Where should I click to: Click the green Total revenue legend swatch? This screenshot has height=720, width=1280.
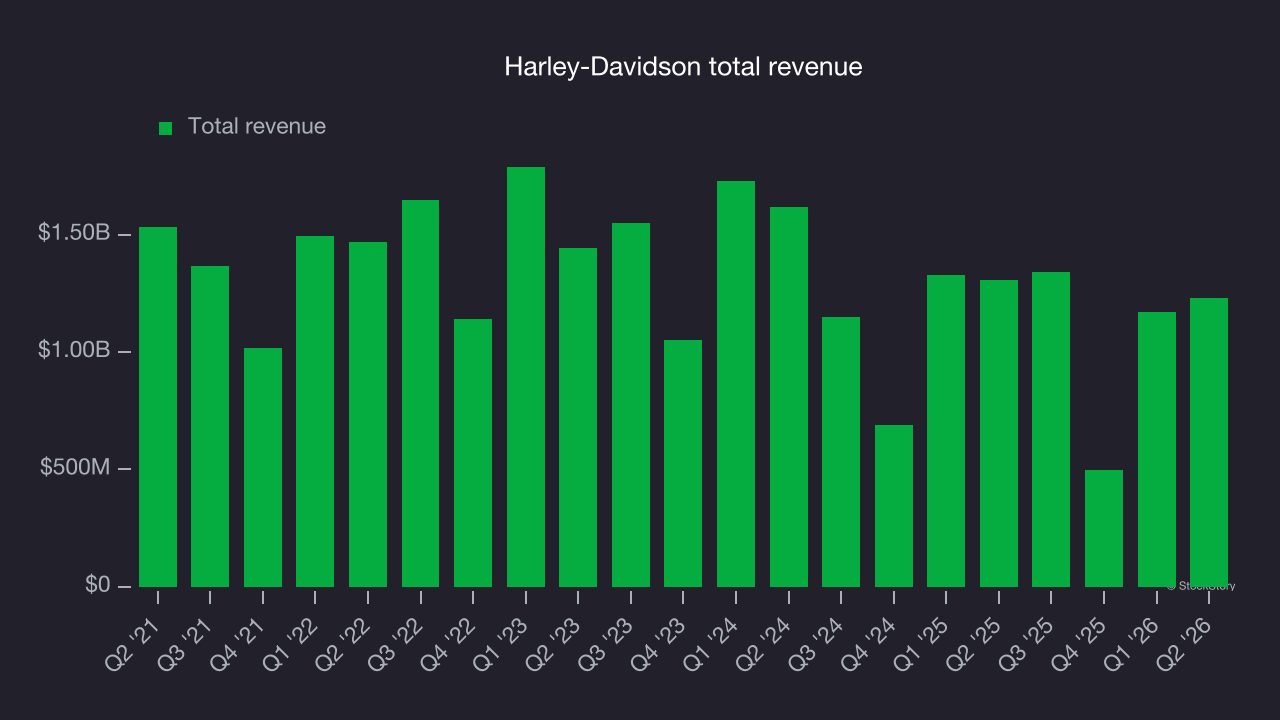(166, 128)
